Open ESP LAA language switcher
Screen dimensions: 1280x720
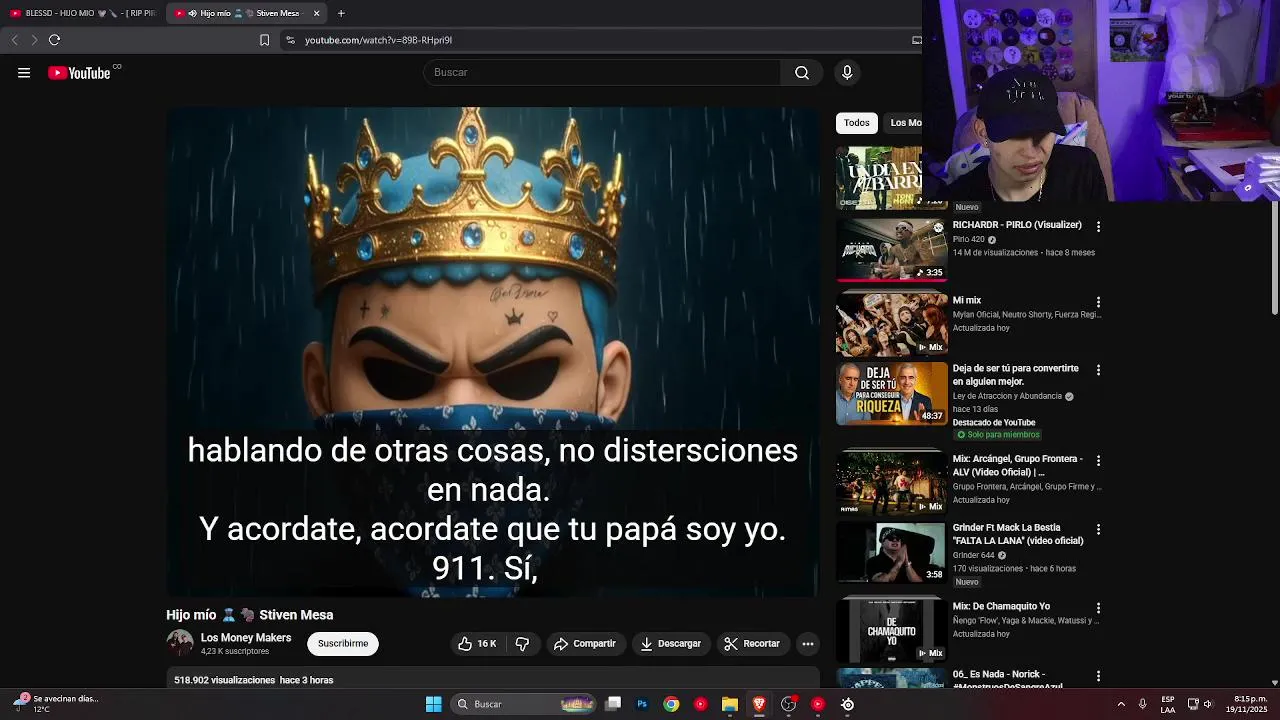point(1168,704)
